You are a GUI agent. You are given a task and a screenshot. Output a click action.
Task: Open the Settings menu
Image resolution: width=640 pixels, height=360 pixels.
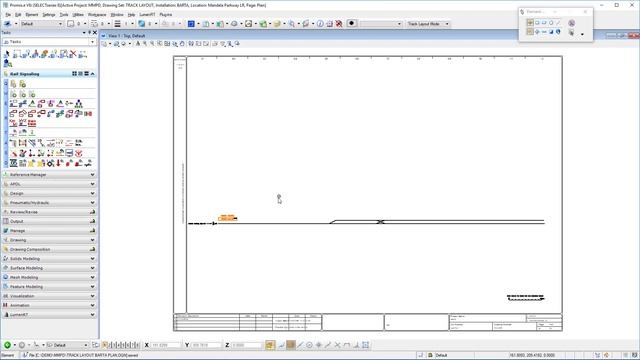point(49,15)
